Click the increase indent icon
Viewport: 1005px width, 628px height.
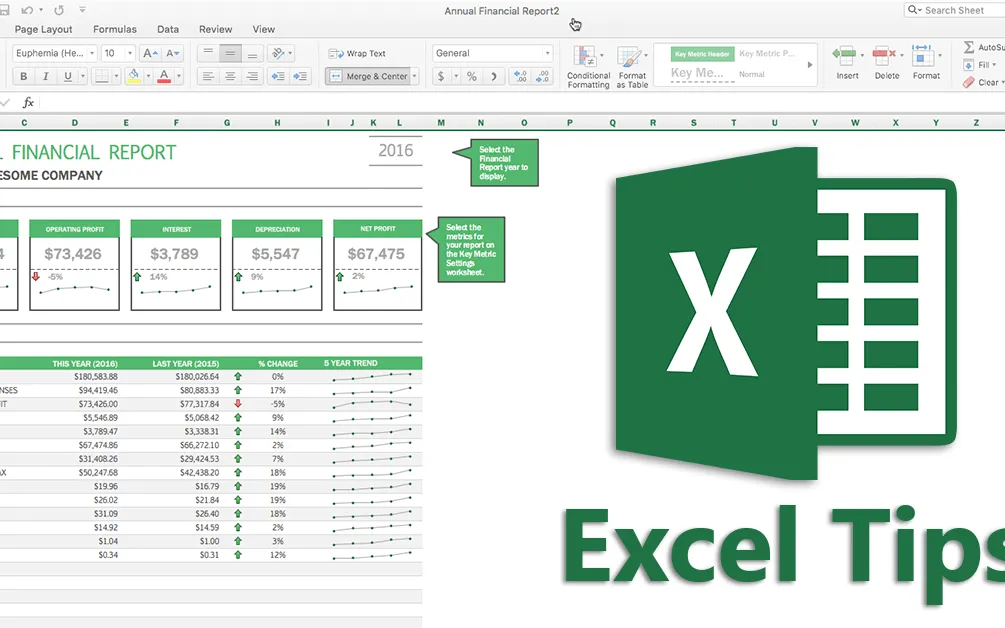[300, 76]
